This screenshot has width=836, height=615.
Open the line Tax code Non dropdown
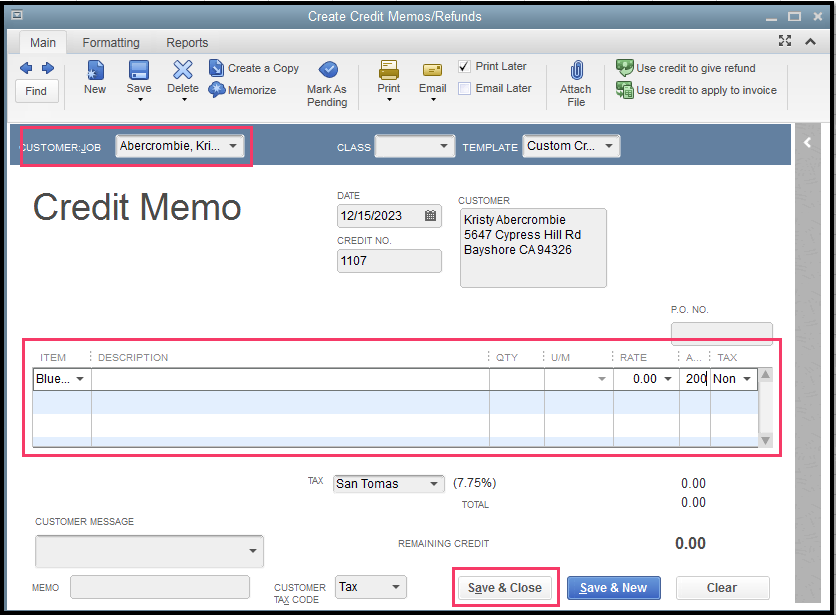(747, 379)
